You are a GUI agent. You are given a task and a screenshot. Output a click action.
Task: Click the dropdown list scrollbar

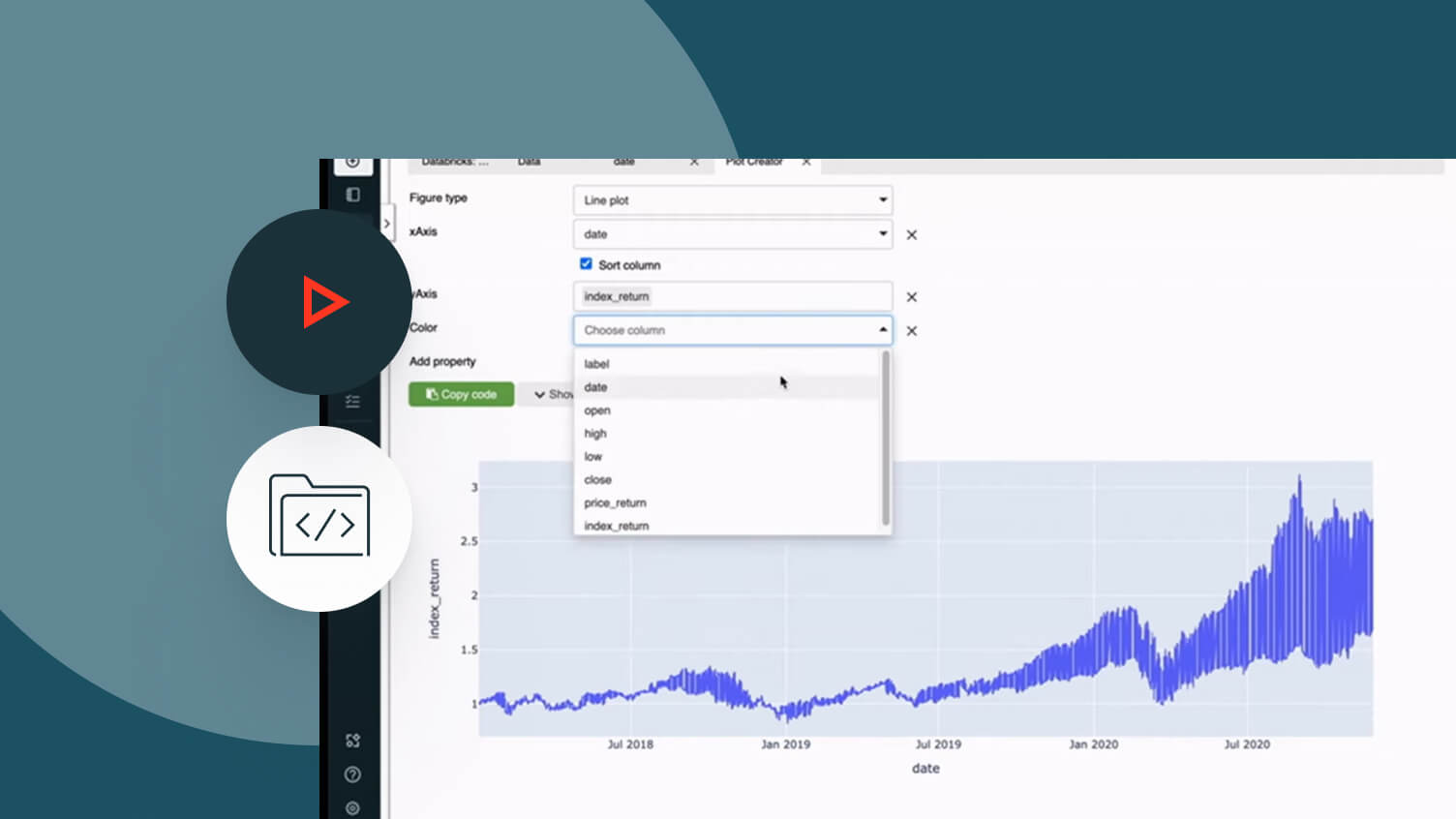[x=886, y=438]
